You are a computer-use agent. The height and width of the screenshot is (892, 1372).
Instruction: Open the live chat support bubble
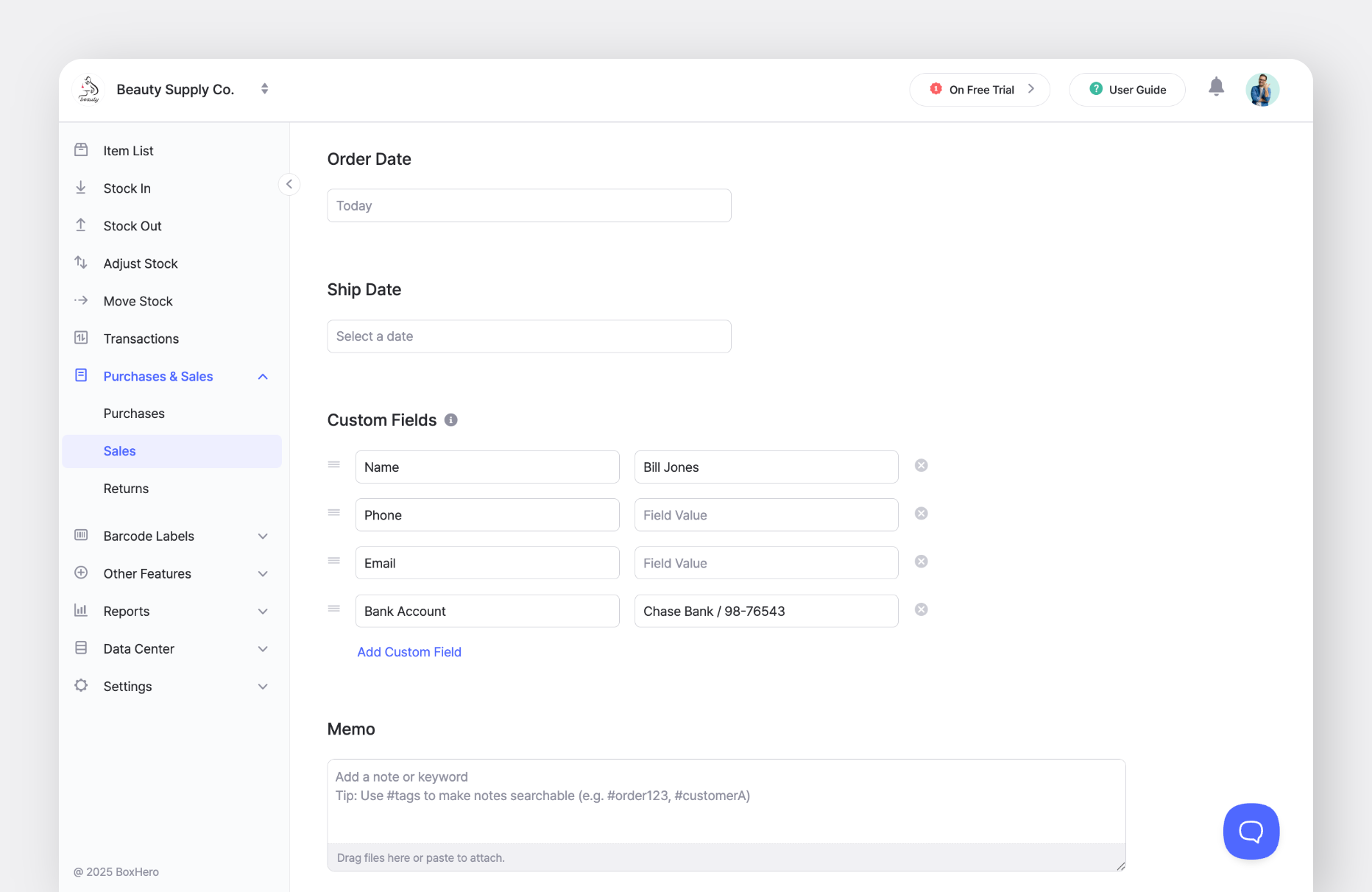[x=1251, y=831]
